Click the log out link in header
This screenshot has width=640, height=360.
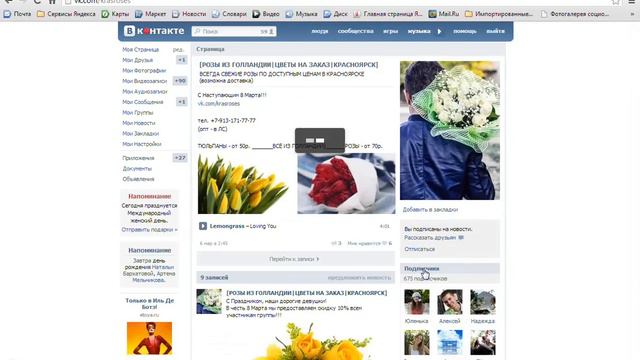point(495,31)
